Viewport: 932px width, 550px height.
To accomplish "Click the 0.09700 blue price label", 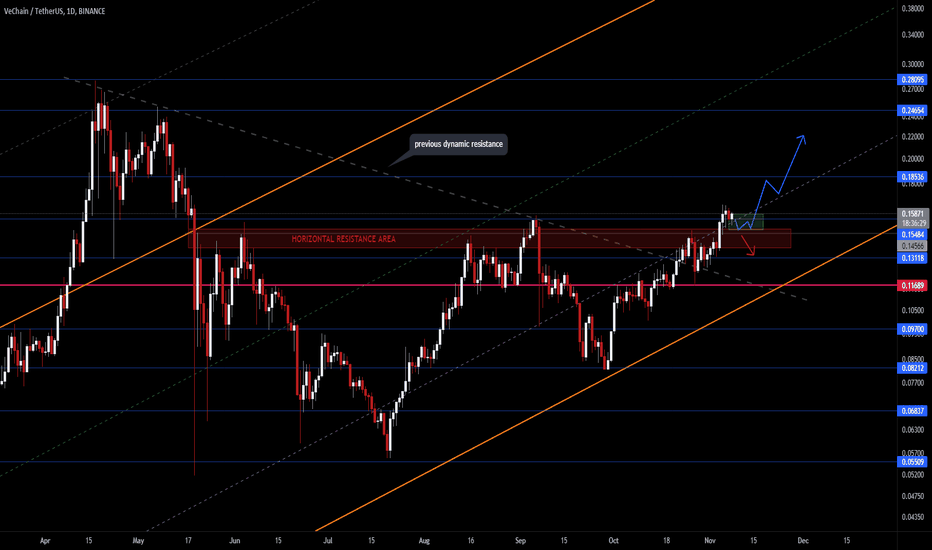I will click(912, 329).
